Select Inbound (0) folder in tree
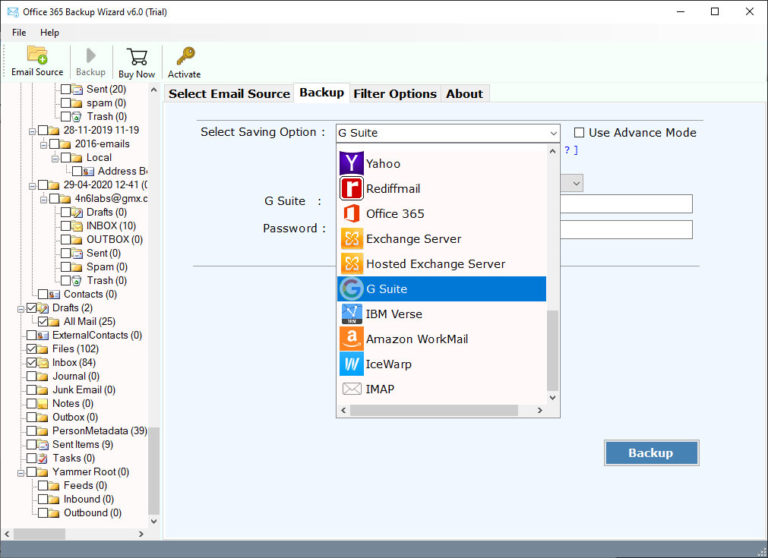Image resolution: width=768 pixels, height=558 pixels. (89, 499)
